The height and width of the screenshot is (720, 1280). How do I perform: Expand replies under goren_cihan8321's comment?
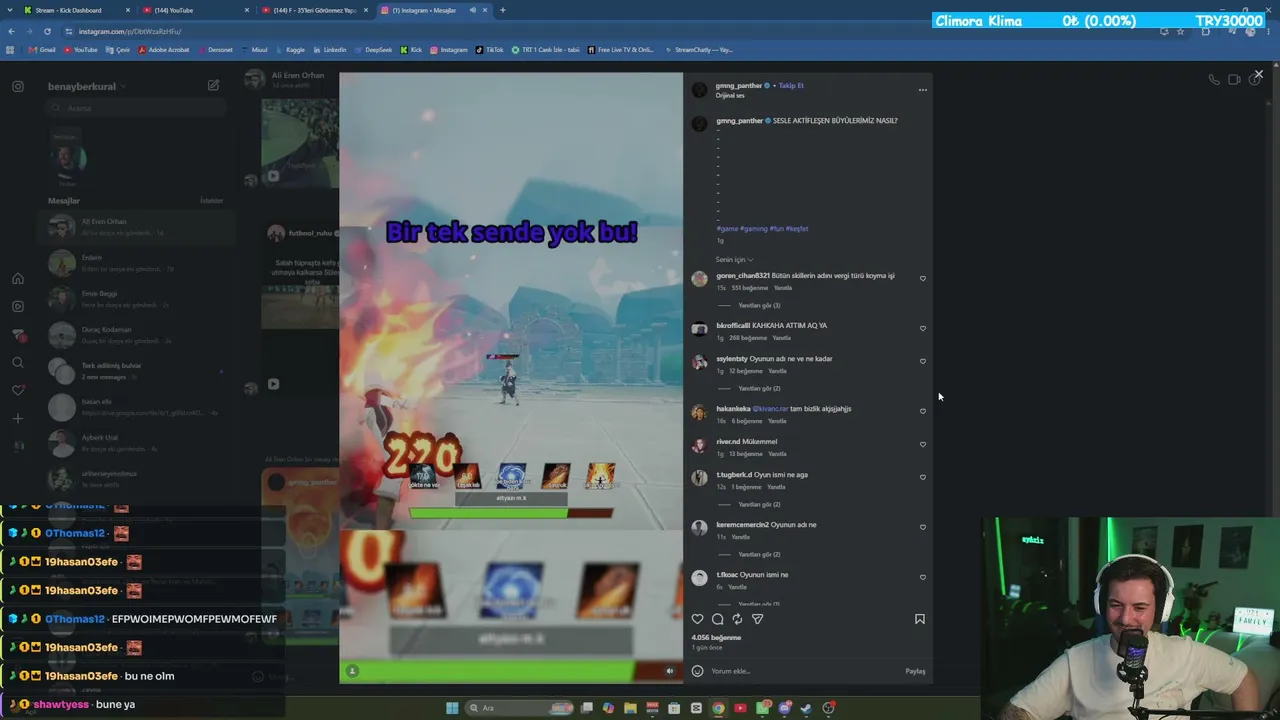click(759, 305)
